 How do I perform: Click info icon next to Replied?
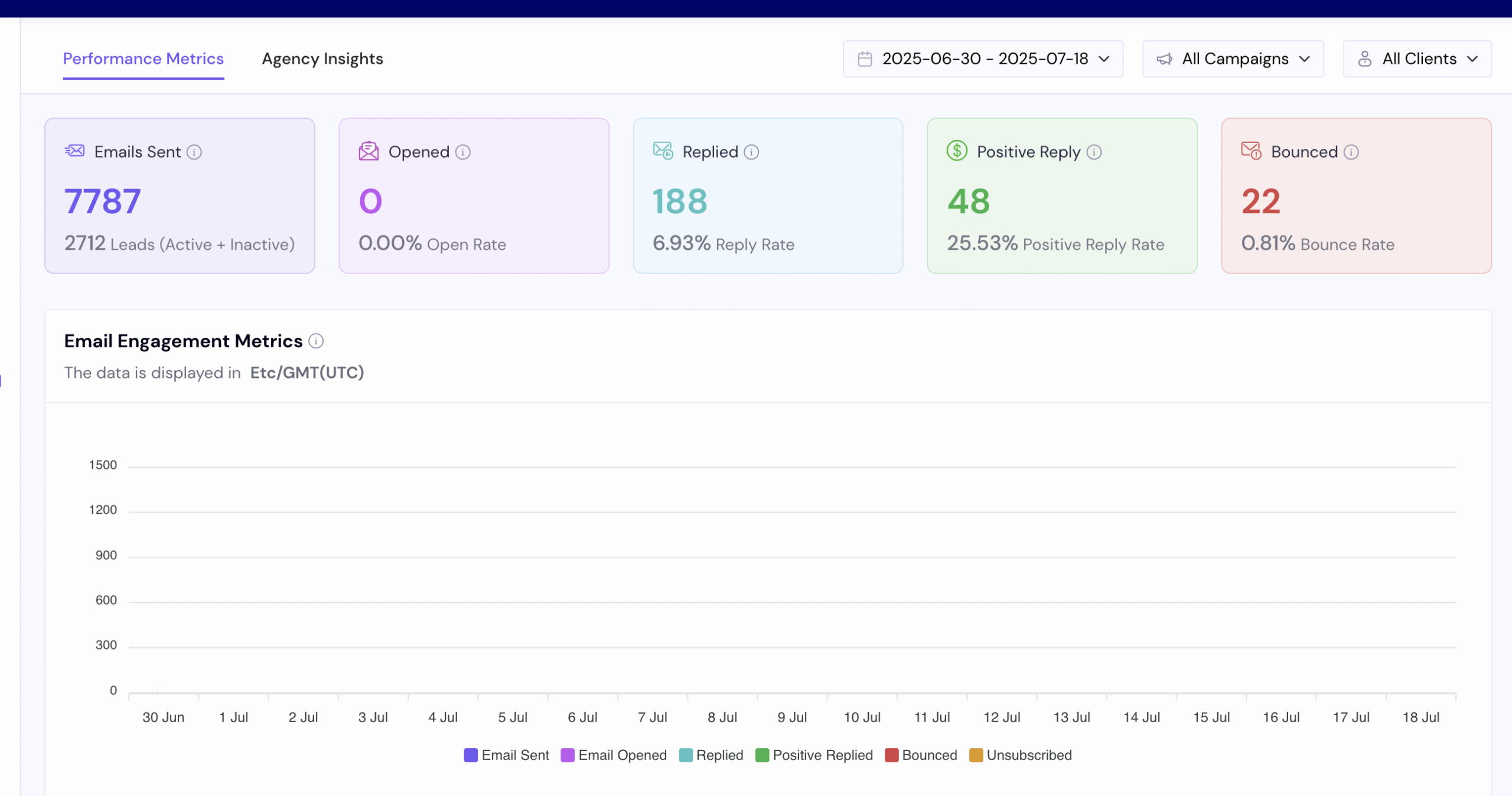point(751,152)
